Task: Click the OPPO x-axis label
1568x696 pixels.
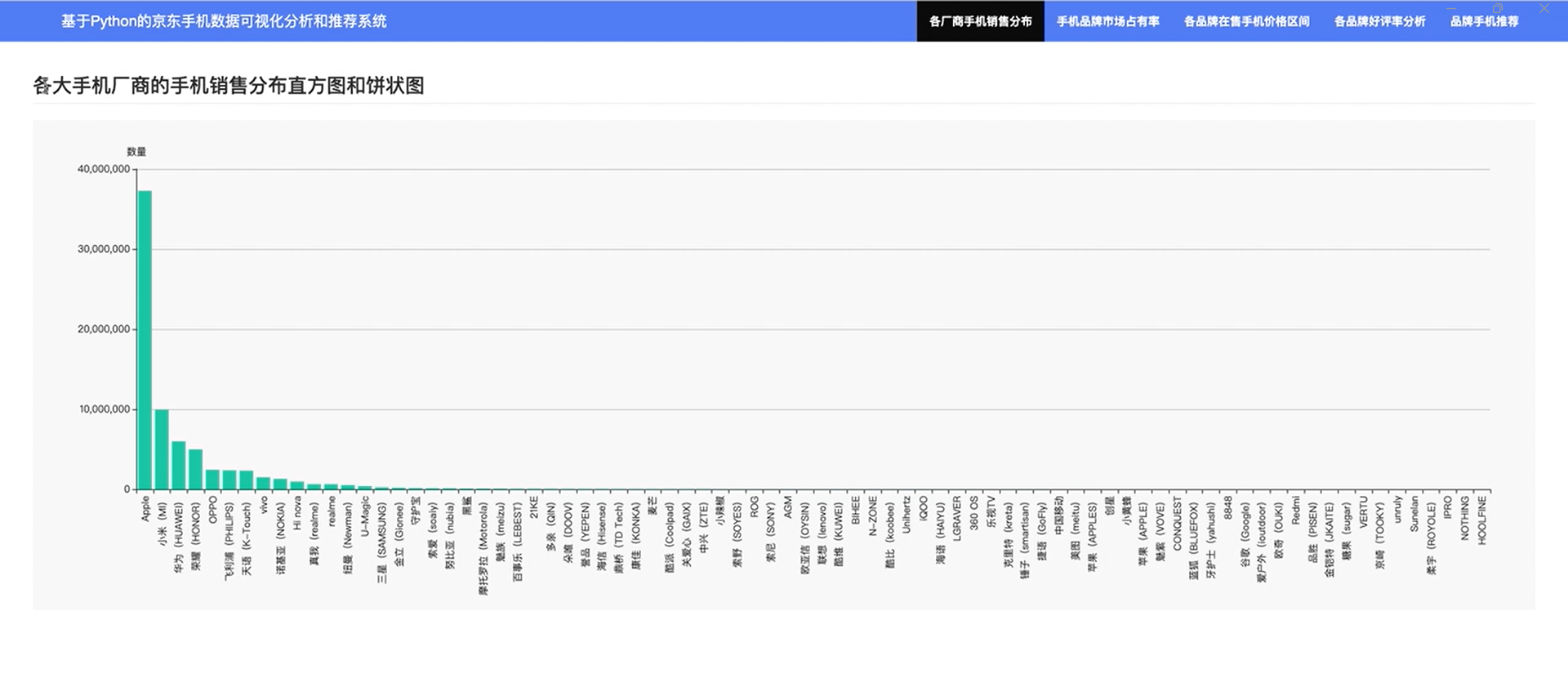Action: click(x=213, y=510)
